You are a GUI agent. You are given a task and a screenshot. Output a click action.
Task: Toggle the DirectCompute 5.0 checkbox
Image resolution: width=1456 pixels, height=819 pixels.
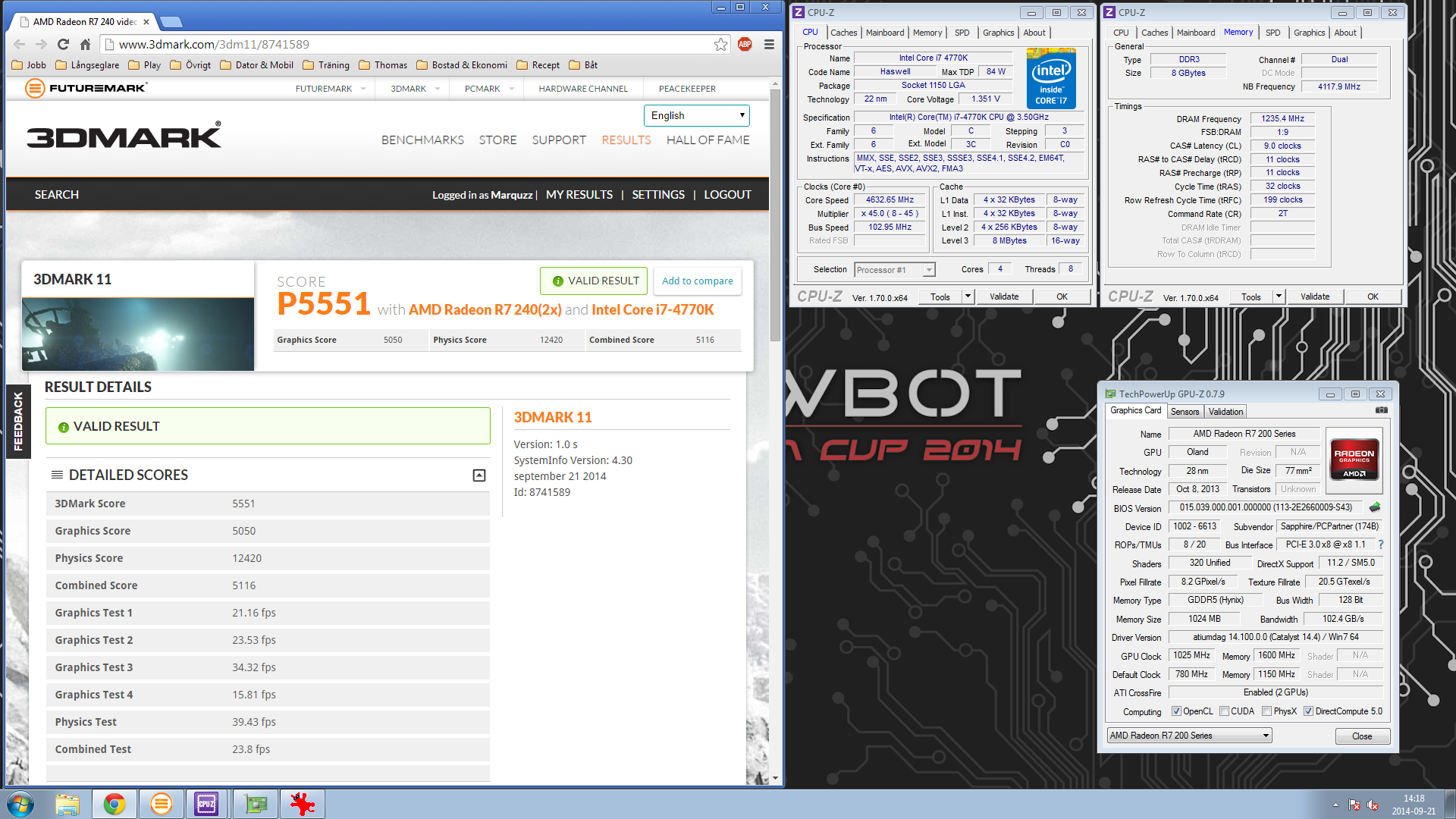coord(1308,711)
